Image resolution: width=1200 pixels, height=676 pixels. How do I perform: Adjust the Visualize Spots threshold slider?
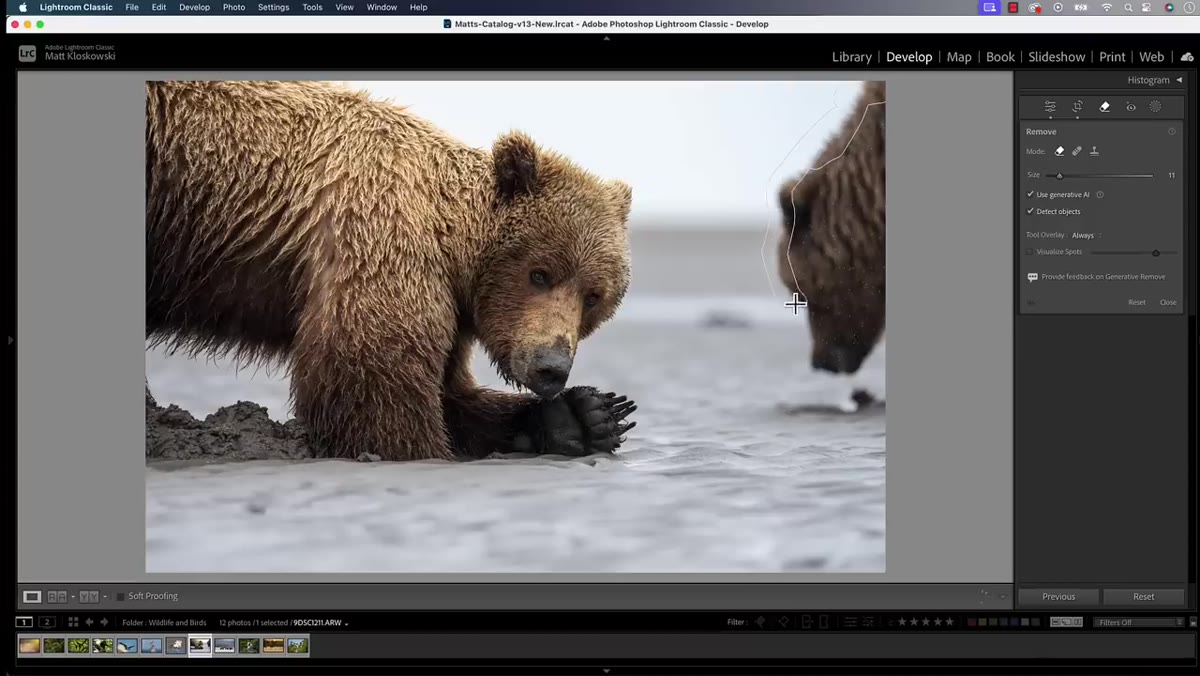1156,252
